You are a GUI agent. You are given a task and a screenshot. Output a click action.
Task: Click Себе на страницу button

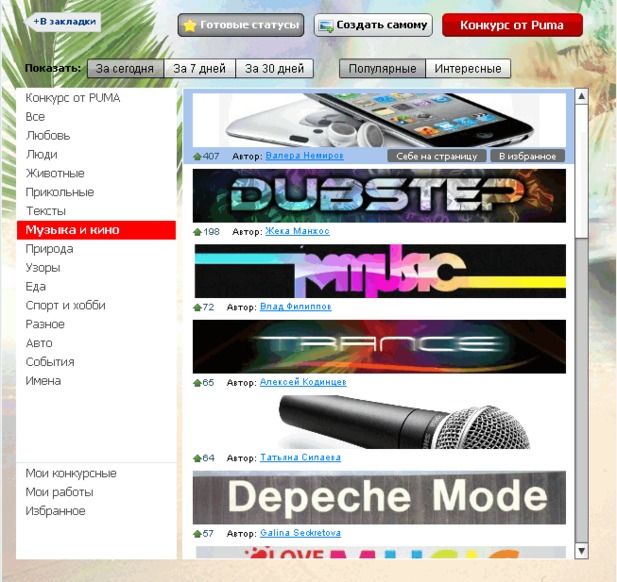coord(437,156)
